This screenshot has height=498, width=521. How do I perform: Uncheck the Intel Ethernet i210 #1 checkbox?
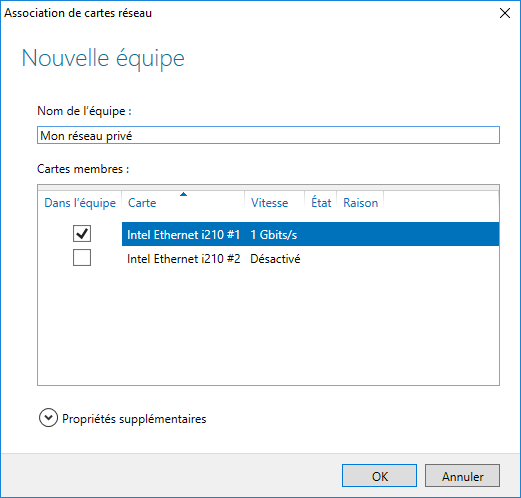click(82, 233)
